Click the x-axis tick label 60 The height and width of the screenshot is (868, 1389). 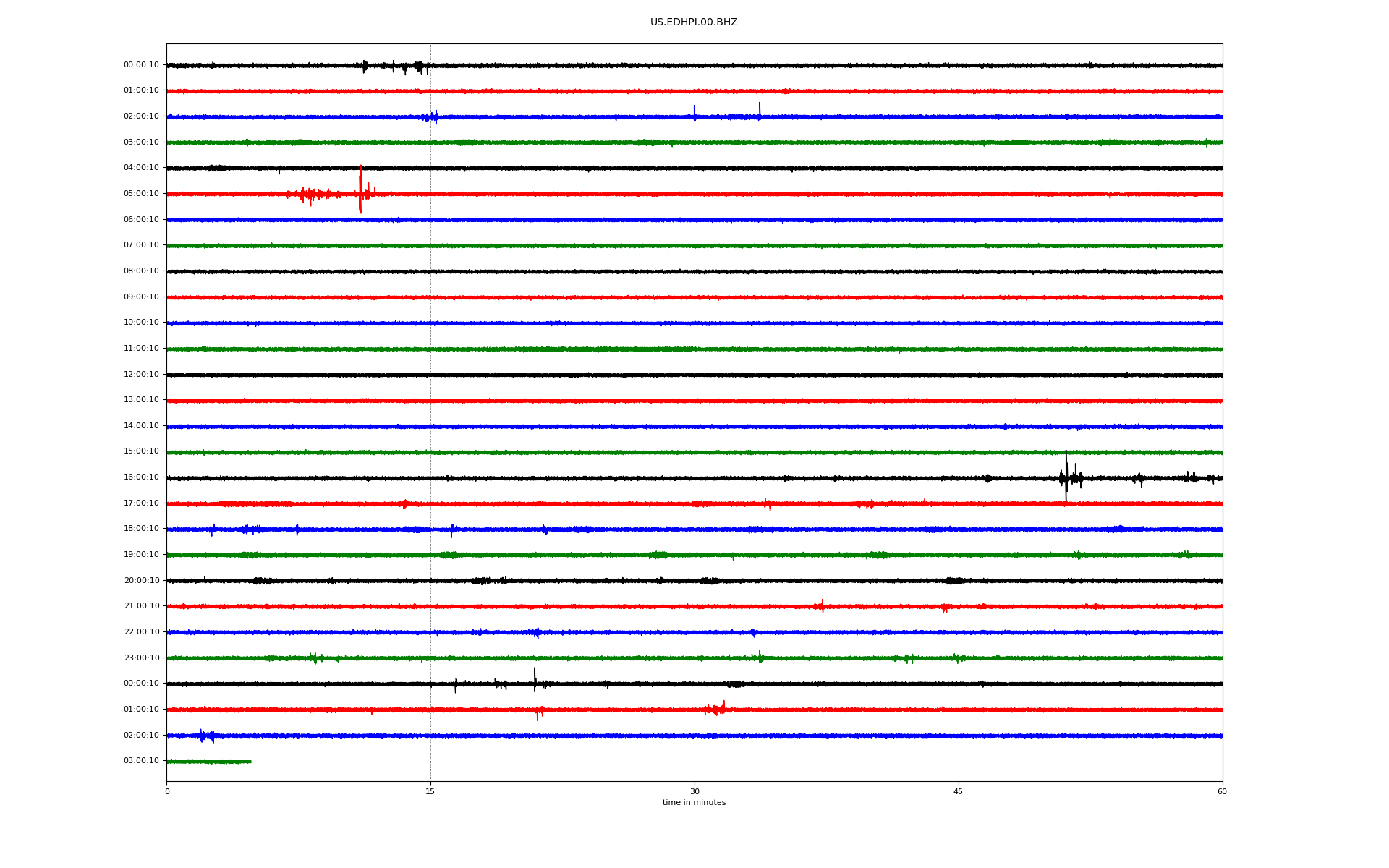pyautogui.click(x=1222, y=792)
